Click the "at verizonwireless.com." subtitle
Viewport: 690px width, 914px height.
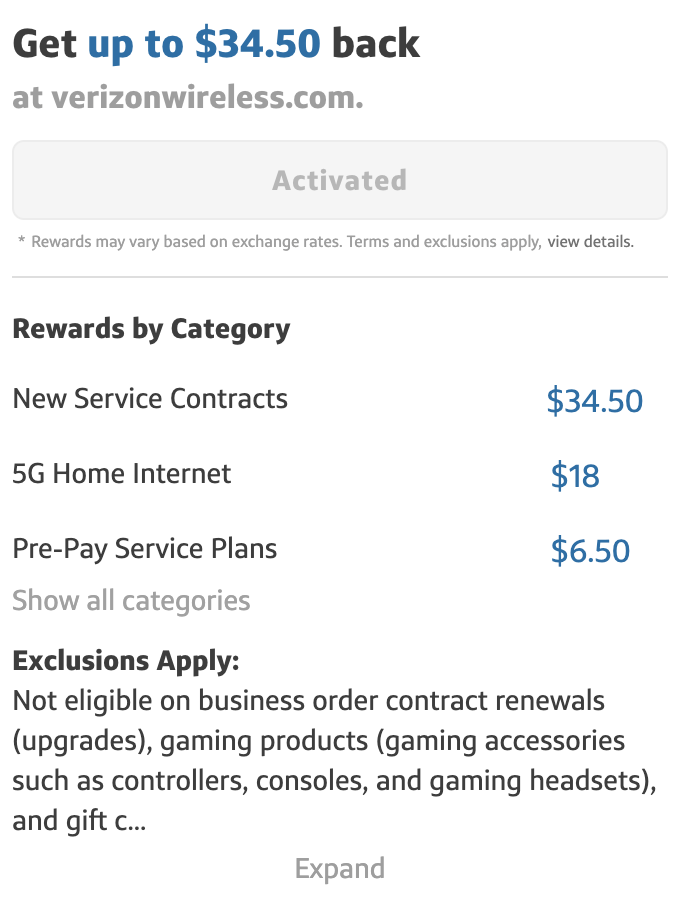[x=188, y=98]
